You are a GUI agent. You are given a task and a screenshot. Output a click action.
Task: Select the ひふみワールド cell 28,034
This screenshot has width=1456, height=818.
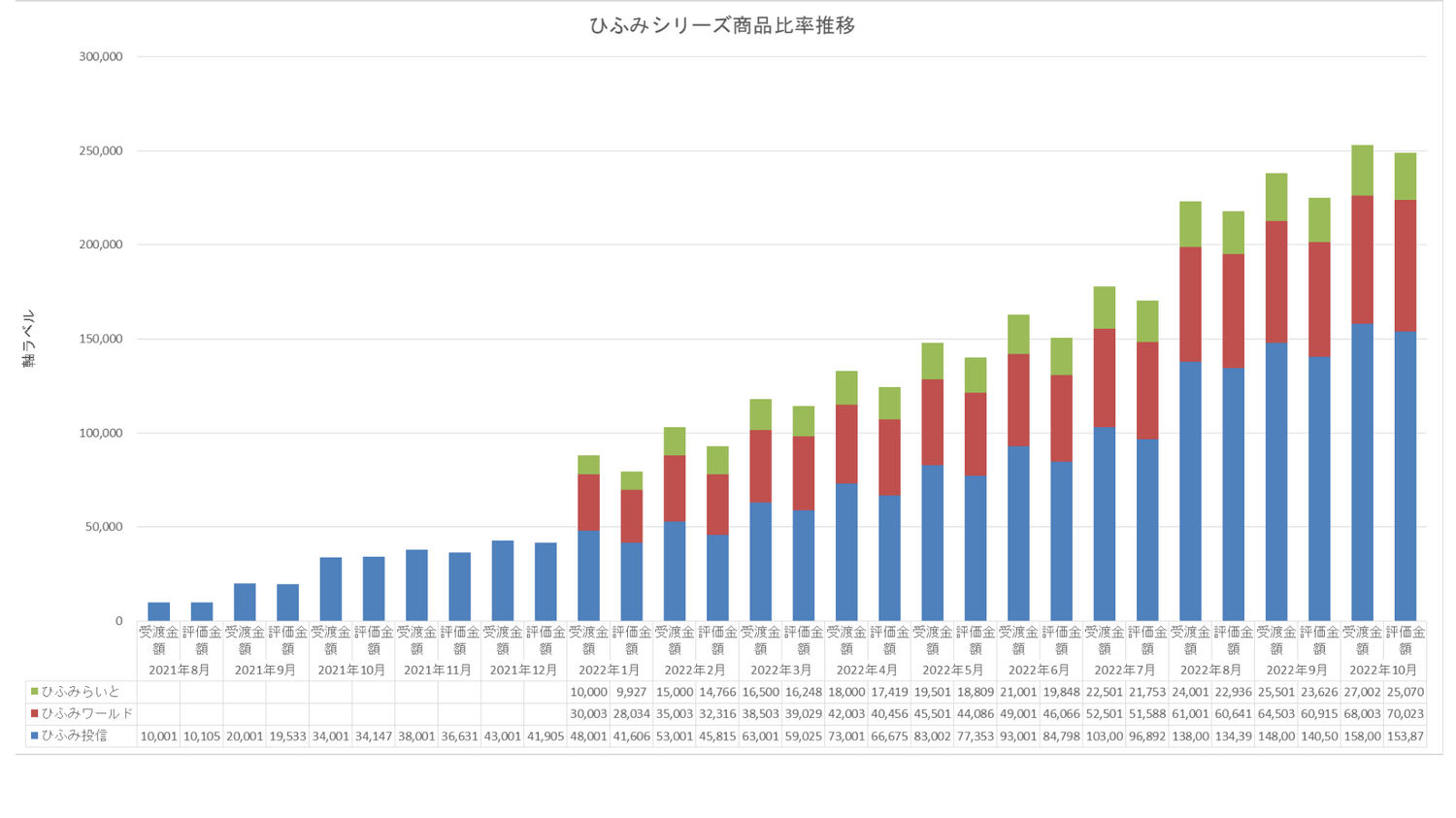(x=632, y=714)
